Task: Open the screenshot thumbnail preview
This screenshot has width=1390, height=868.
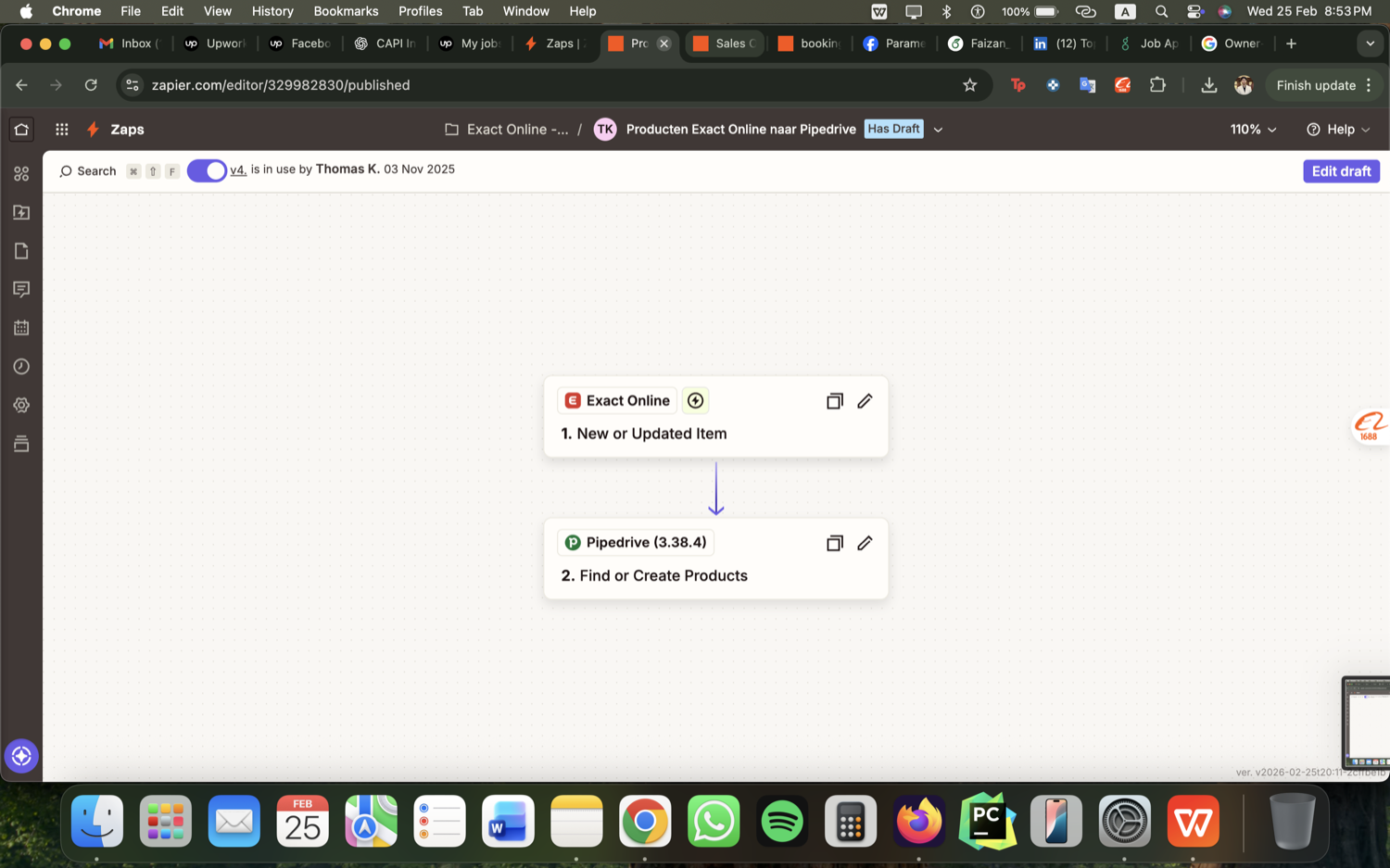Action: point(1366,723)
